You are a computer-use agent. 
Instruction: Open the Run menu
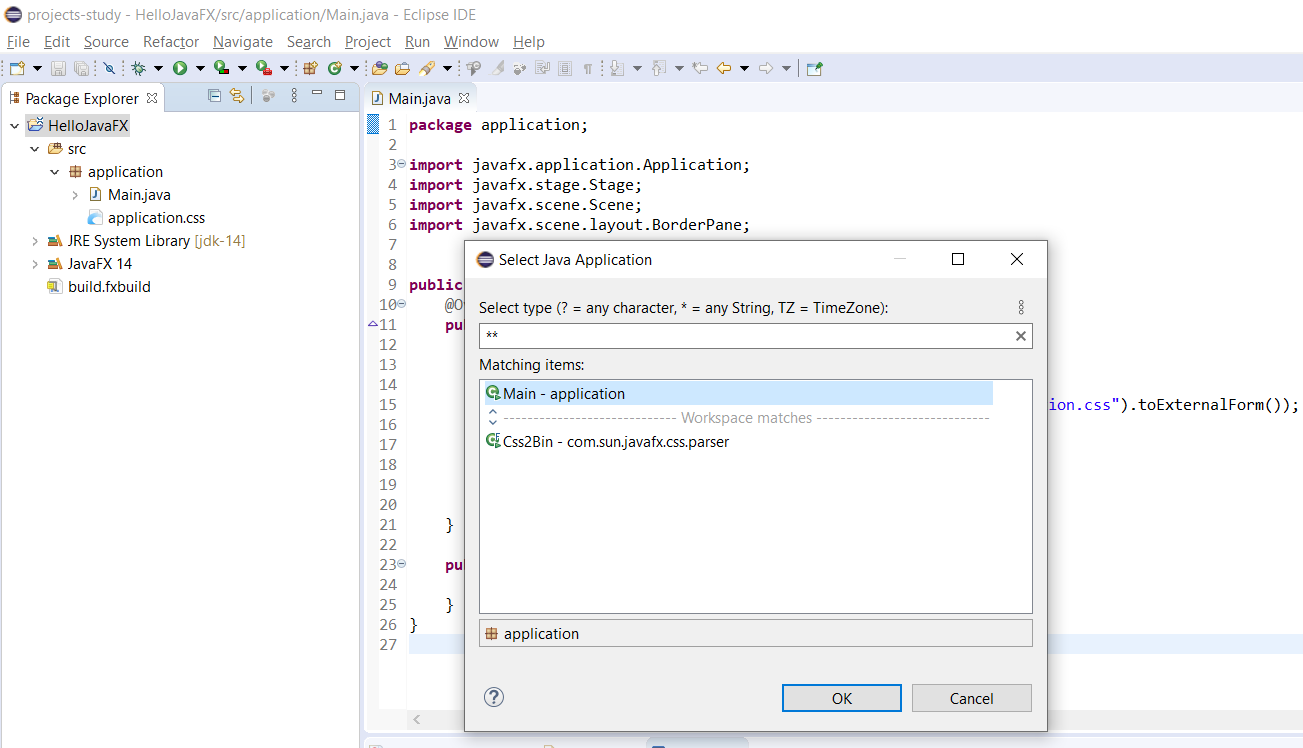[417, 41]
